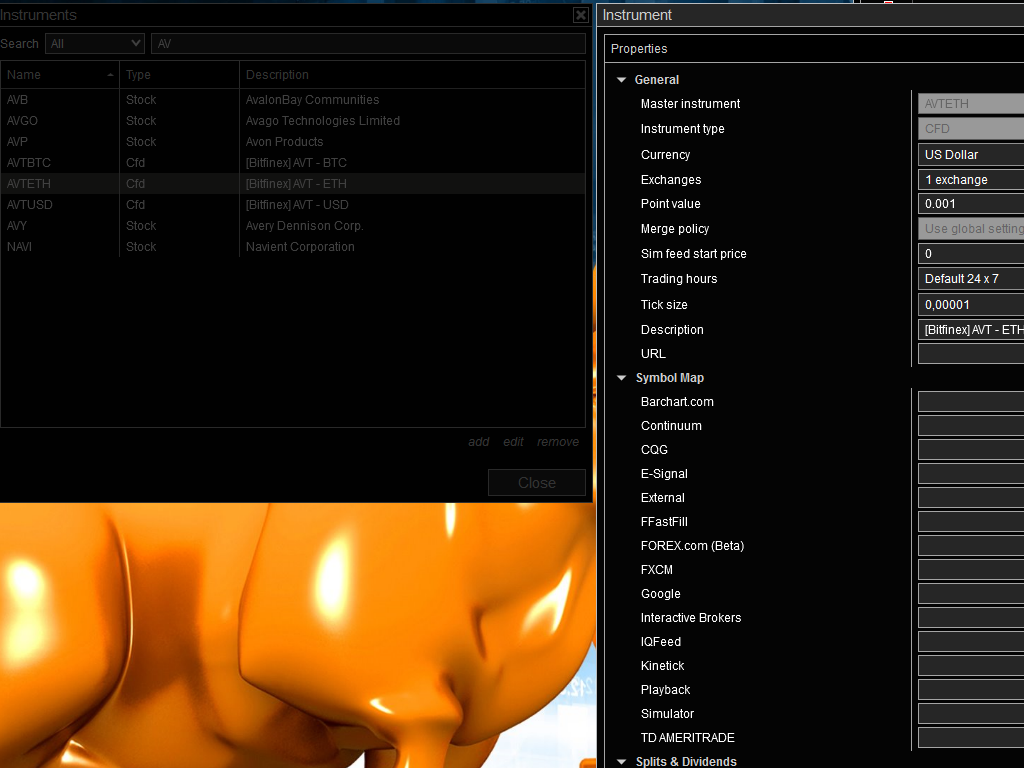The image size is (1024, 768).
Task: Select the AVP instrument row
Action: [293, 142]
